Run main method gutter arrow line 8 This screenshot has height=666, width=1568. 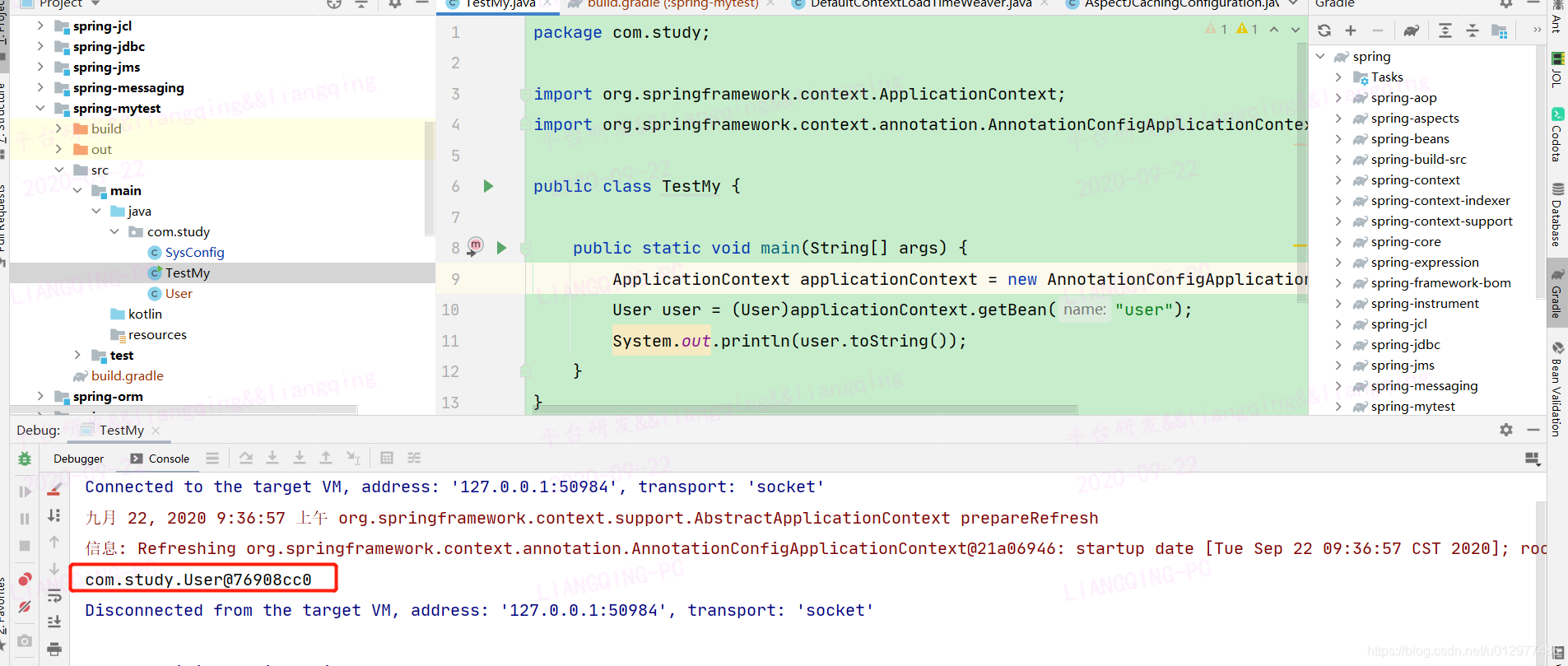click(501, 248)
